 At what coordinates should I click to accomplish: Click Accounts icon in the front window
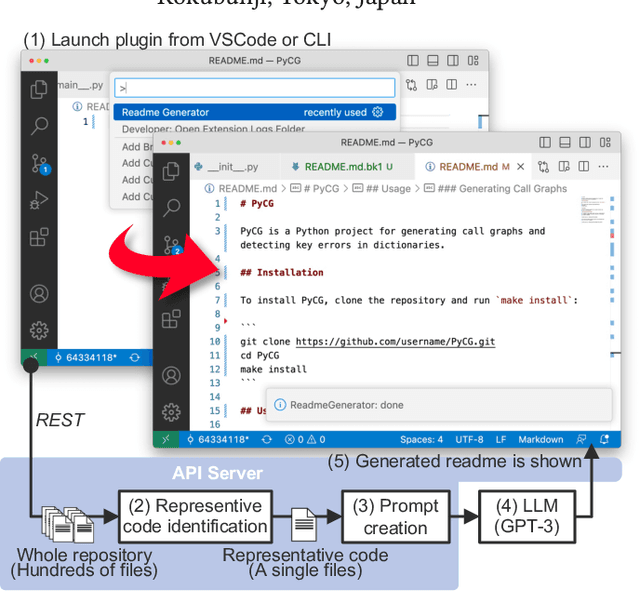[x=171, y=375]
